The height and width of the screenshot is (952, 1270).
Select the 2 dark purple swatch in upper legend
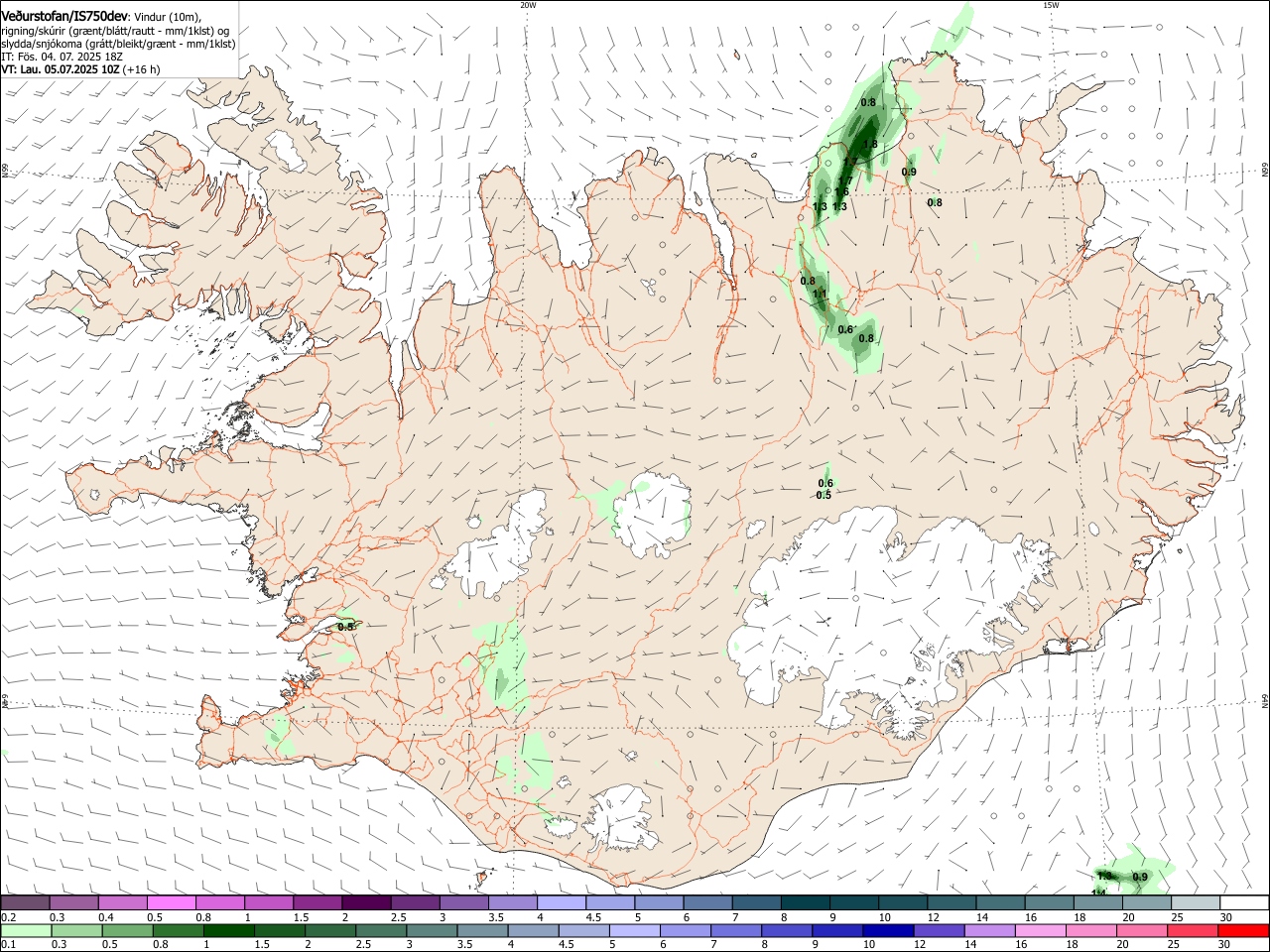pos(365,902)
